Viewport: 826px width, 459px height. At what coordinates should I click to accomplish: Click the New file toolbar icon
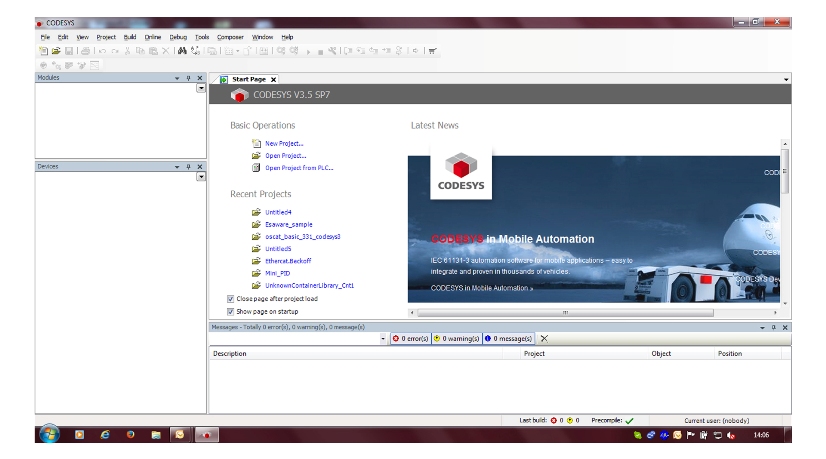click(43, 51)
